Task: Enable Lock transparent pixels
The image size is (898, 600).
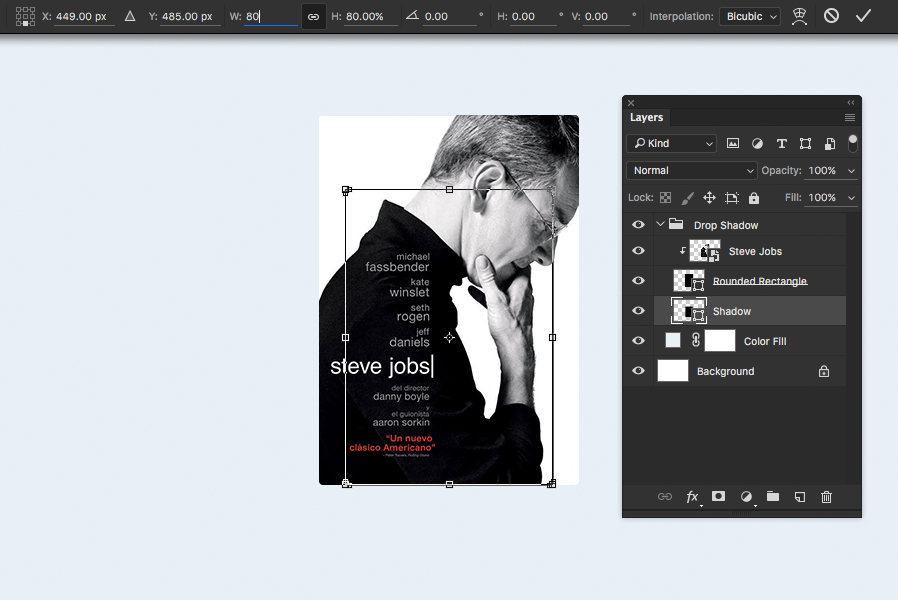Action: 665,197
